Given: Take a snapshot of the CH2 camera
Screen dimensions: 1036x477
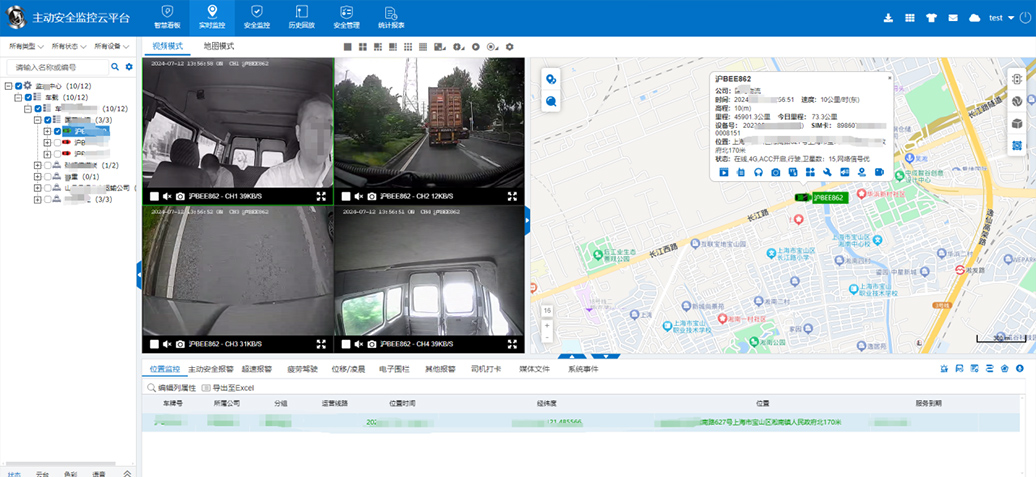Looking at the screenshot, I should (x=371, y=196).
